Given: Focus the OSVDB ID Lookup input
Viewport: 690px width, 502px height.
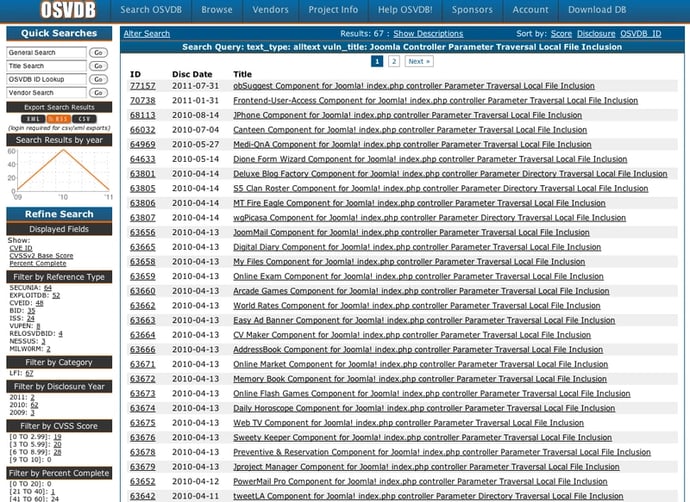Looking at the screenshot, I should [x=47, y=79].
